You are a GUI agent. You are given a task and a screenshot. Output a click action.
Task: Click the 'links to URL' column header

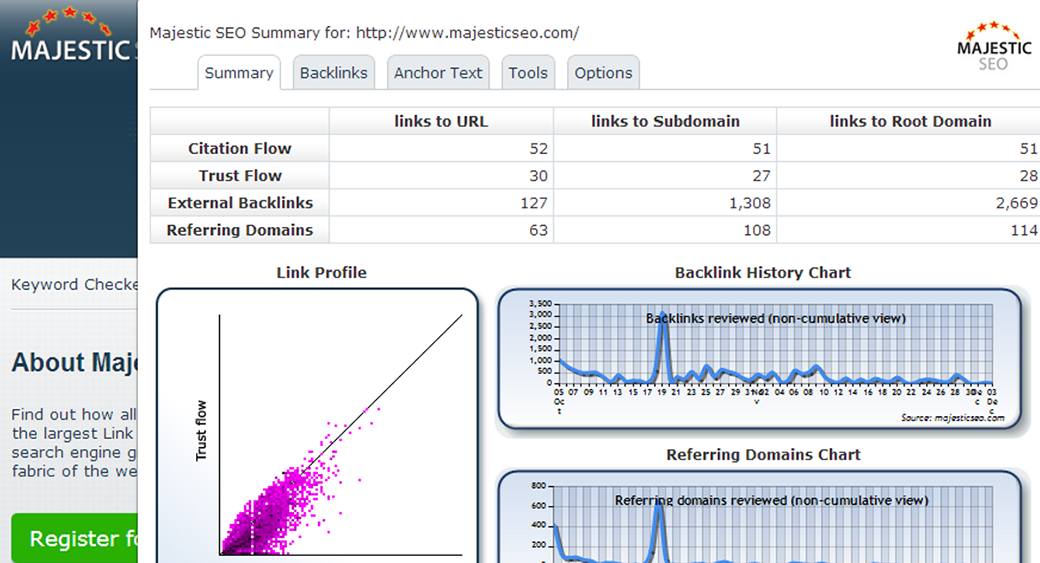tap(441, 121)
